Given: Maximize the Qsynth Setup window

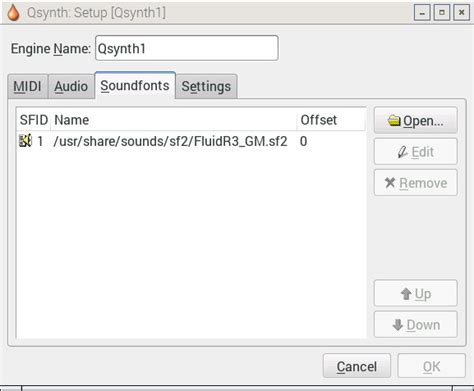Looking at the screenshot, I should point(442,13).
